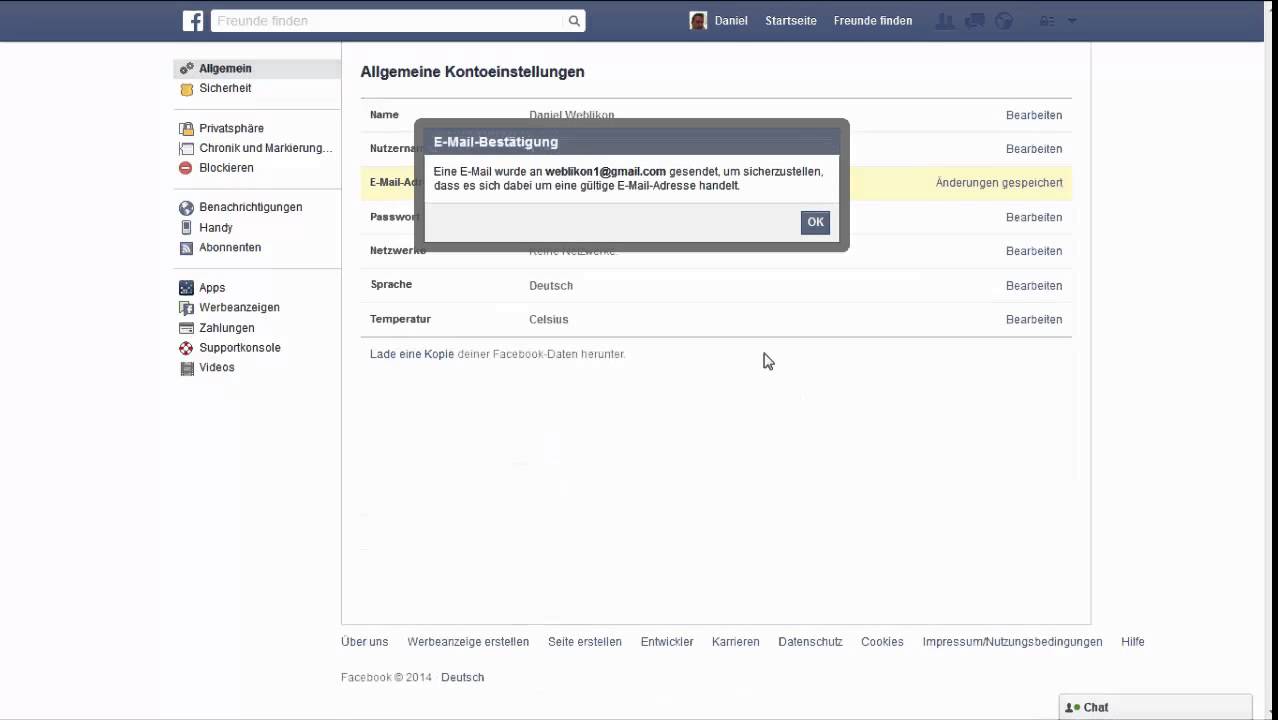Open the privacy shortcuts lock icon
The image size is (1278, 720).
point(1047,20)
